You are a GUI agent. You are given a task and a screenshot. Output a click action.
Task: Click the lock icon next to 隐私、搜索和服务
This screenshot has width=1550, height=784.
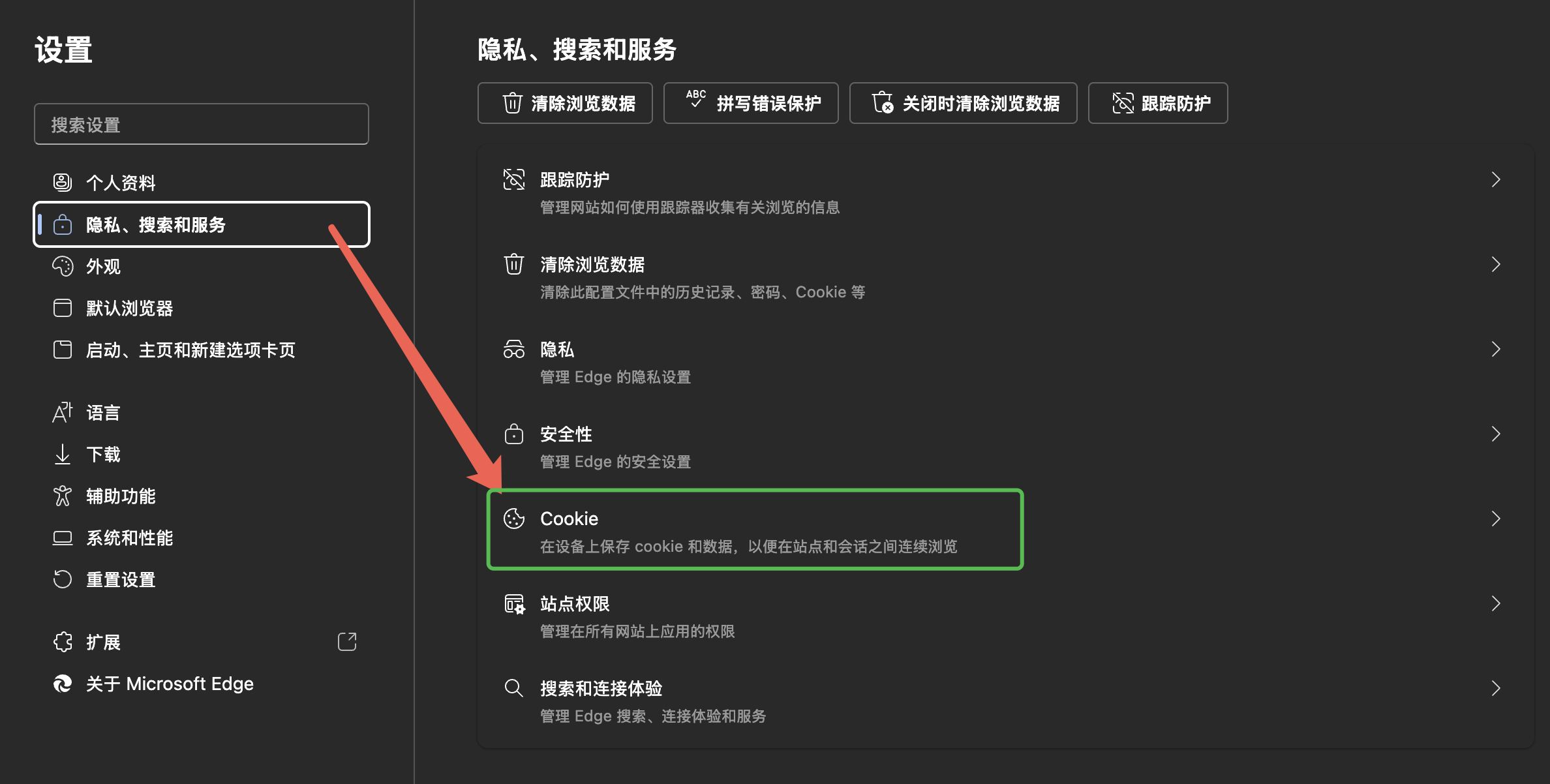point(63,225)
